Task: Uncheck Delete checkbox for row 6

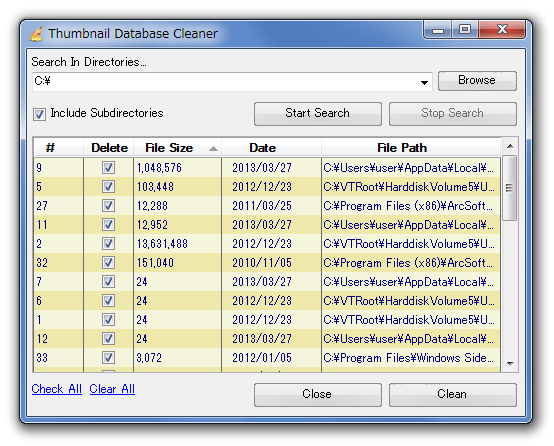Action: pyautogui.click(x=108, y=301)
